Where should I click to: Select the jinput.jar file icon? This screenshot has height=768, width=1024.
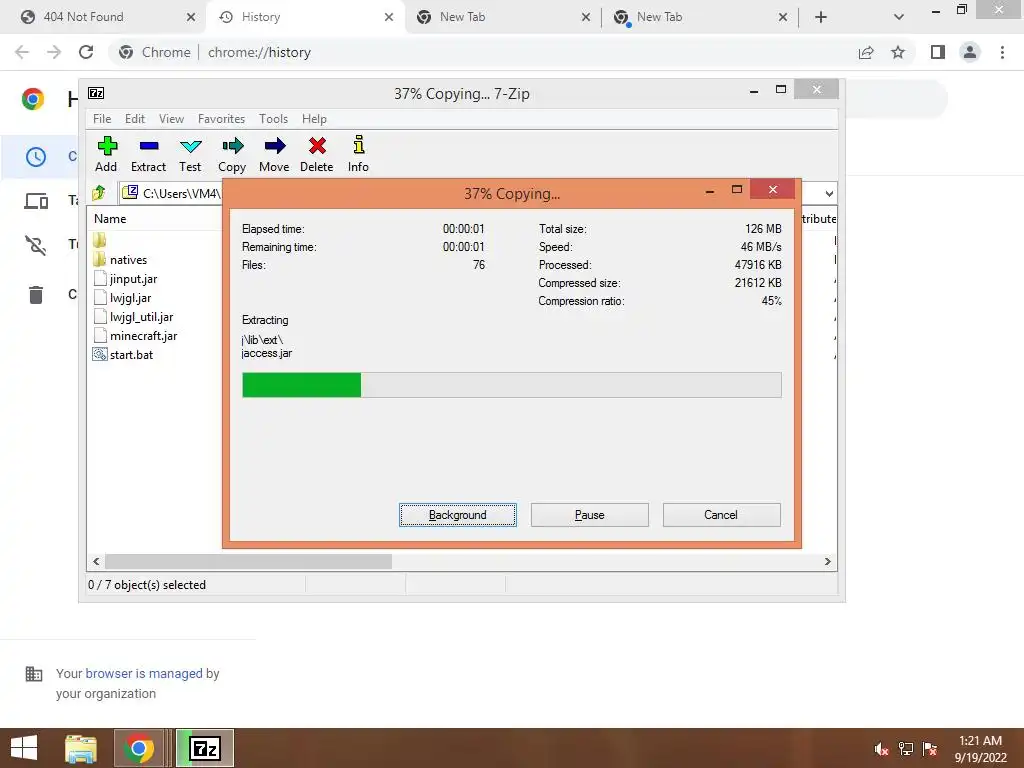click(x=100, y=278)
